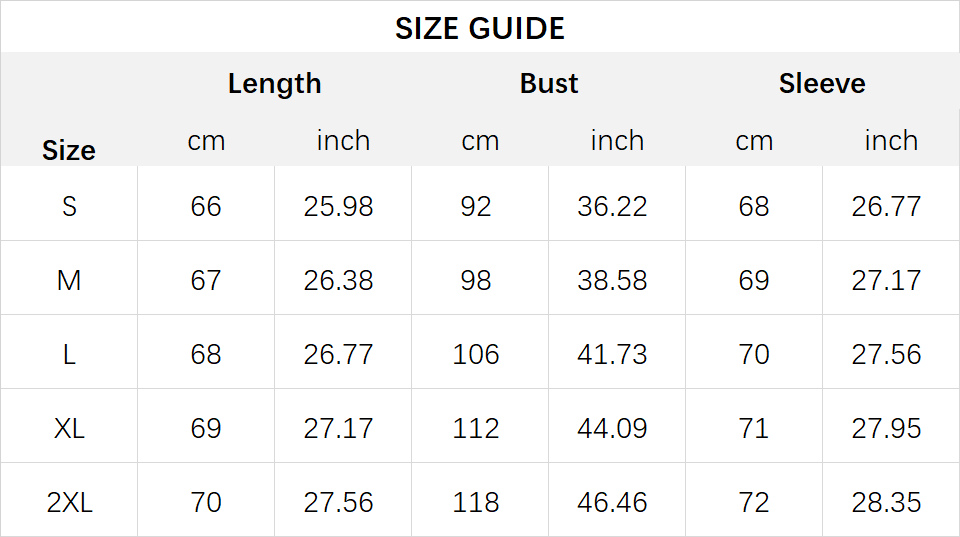
Task: Click the 25.98 length inch cell
Action: point(338,206)
